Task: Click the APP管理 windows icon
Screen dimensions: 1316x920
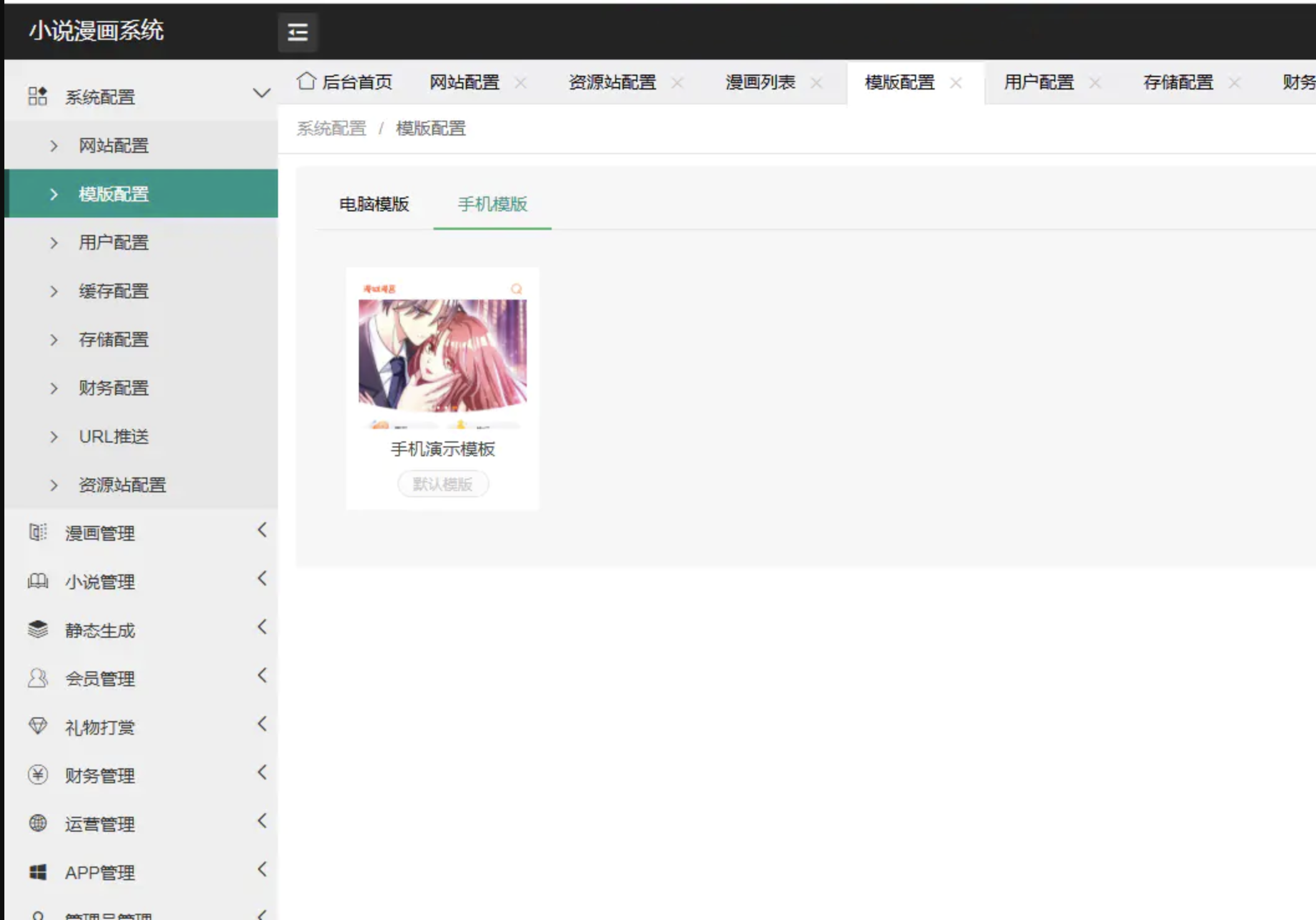Action: tap(37, 872)
